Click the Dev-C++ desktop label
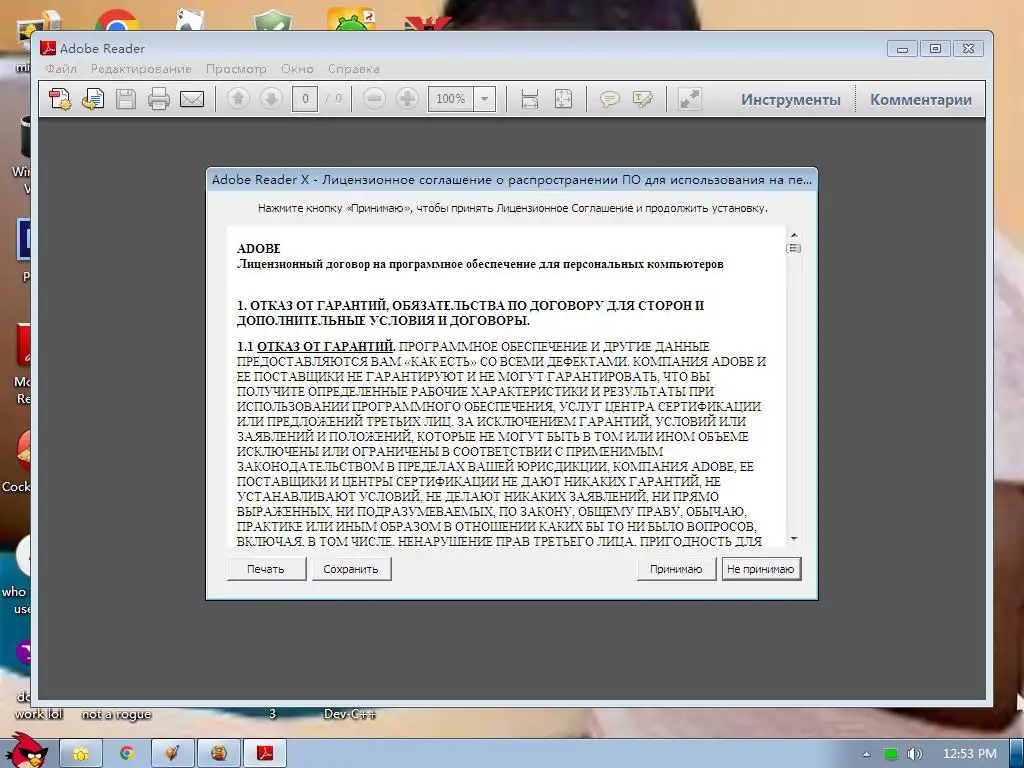1024x768 pixels. click(350, 714)
